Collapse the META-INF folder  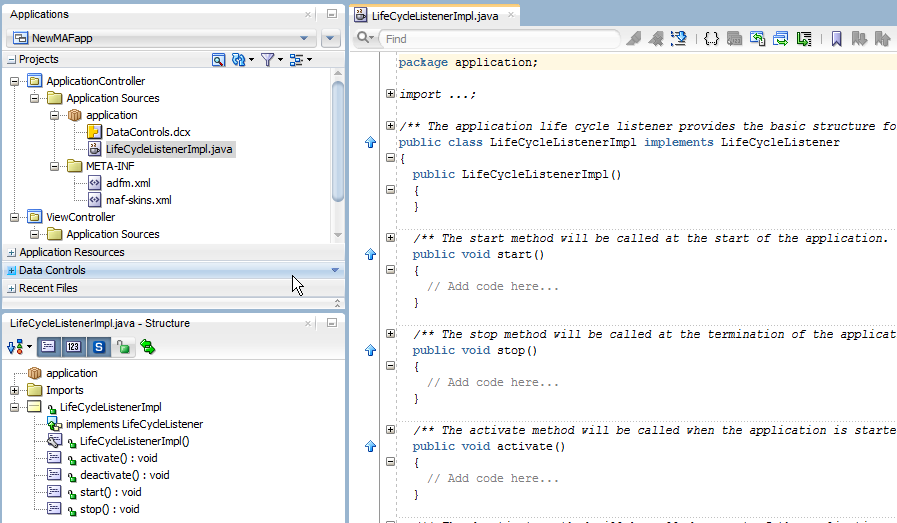pyautogui.click(x=54, y=167)
